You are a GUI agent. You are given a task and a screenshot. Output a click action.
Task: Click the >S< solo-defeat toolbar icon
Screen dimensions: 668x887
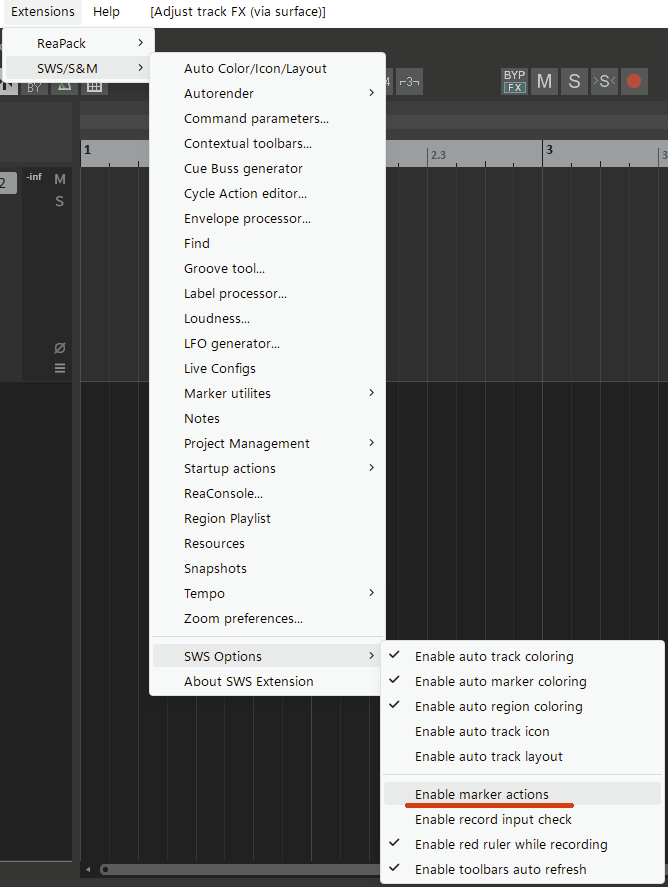604,81
